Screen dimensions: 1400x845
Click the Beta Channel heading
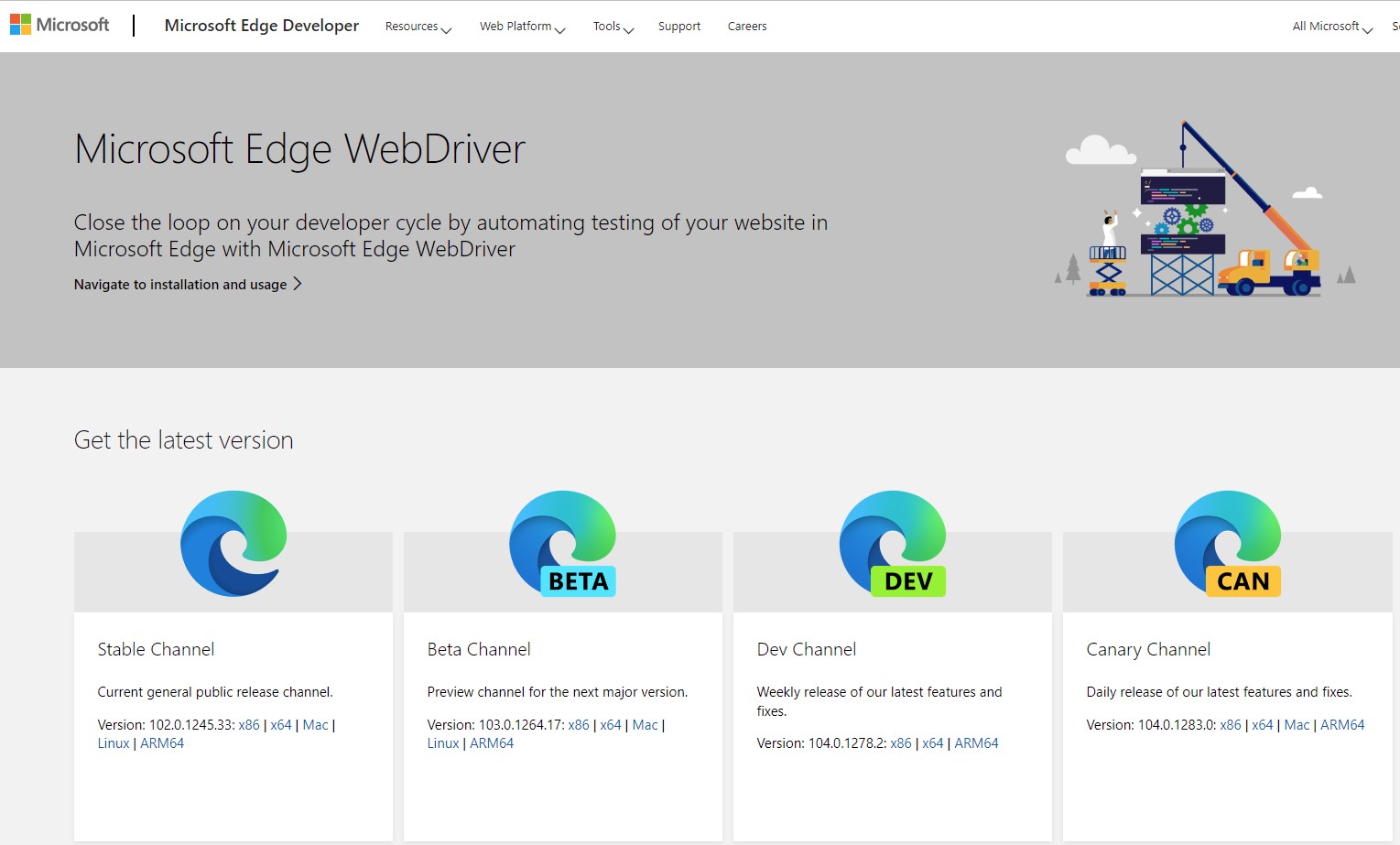(x=479, y=649)
